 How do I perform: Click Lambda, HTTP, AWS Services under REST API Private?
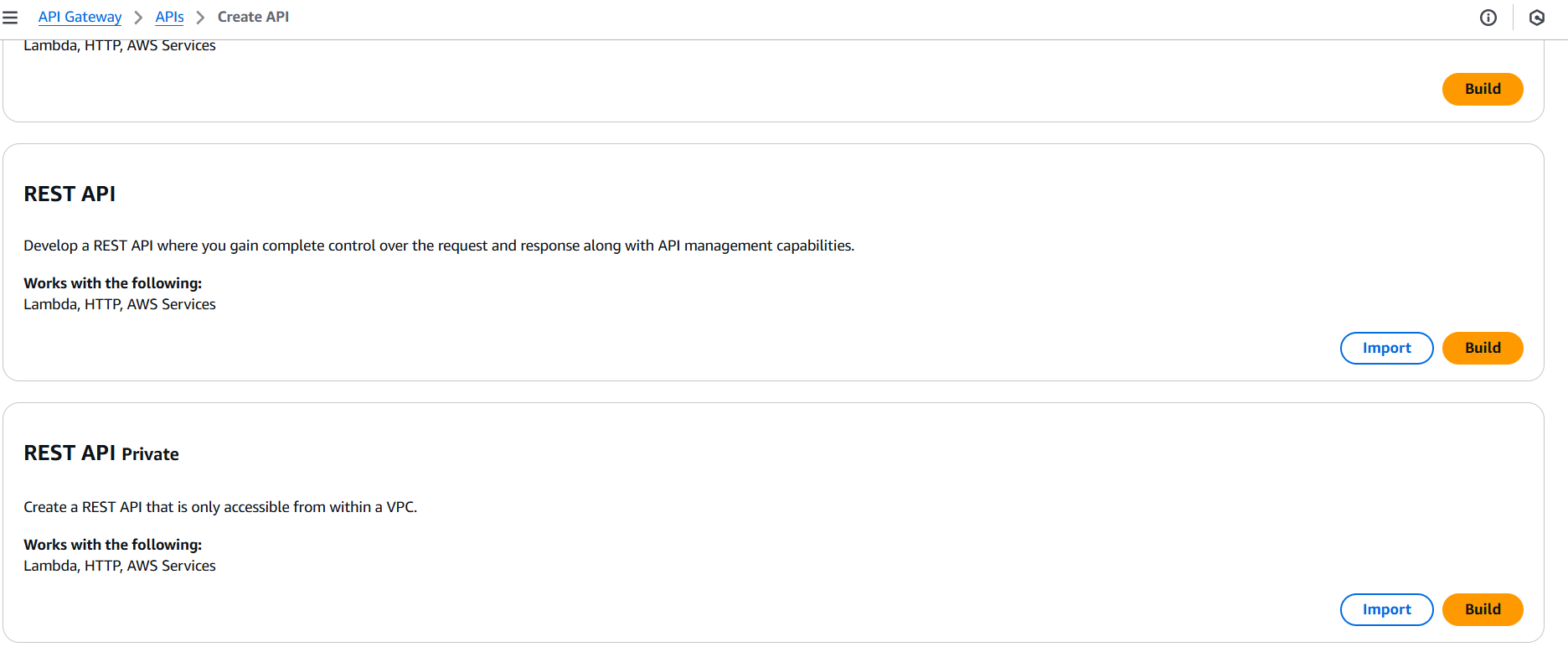pos(120,566)
